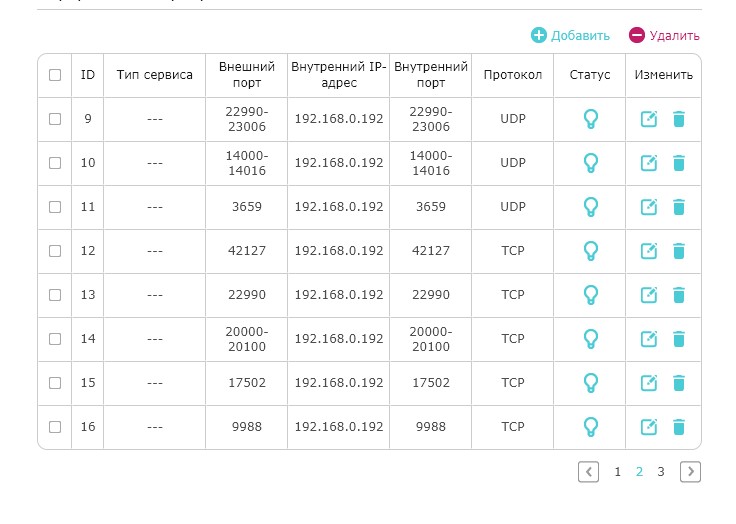Edit rule ID 16 entry
This screenshot has height=524, width=736.
pos(649,427)
